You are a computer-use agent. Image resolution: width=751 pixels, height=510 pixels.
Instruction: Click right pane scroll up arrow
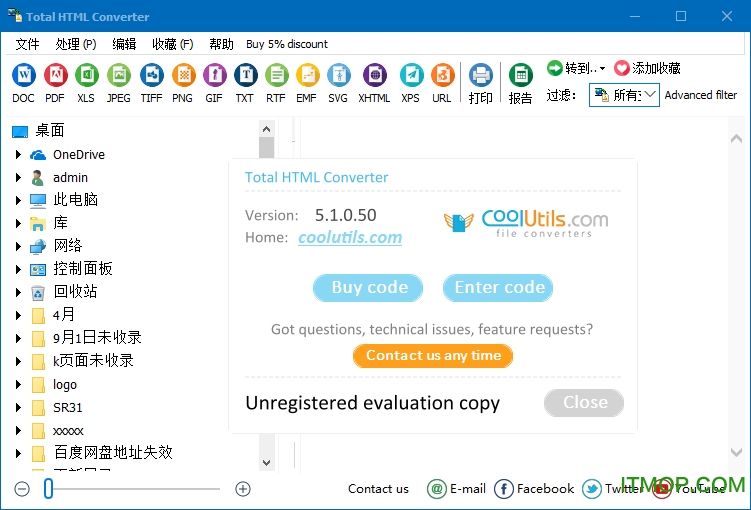pyautogui.click(x=736, y=139)
